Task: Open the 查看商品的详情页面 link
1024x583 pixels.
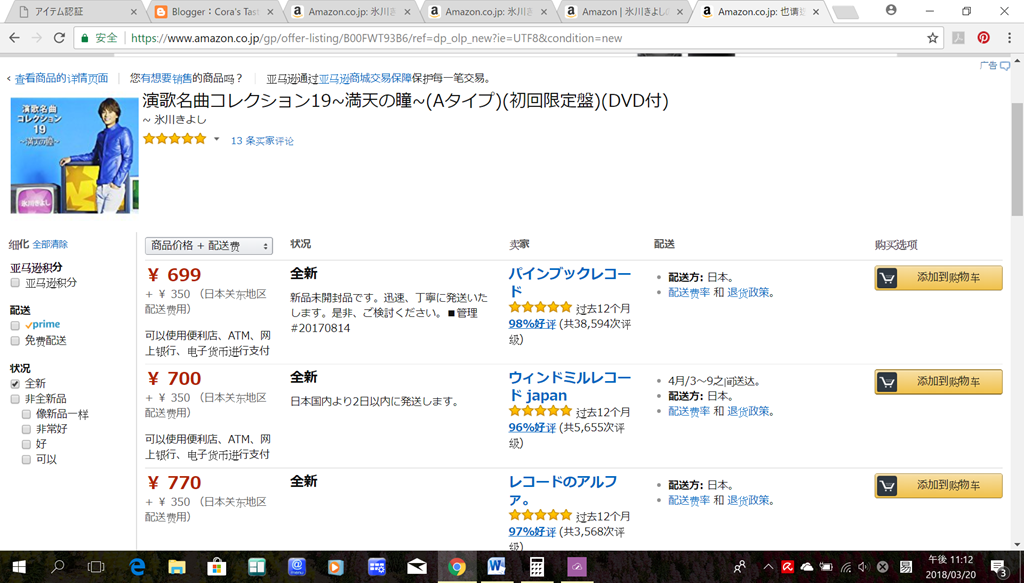Action: tap(61, 78)
